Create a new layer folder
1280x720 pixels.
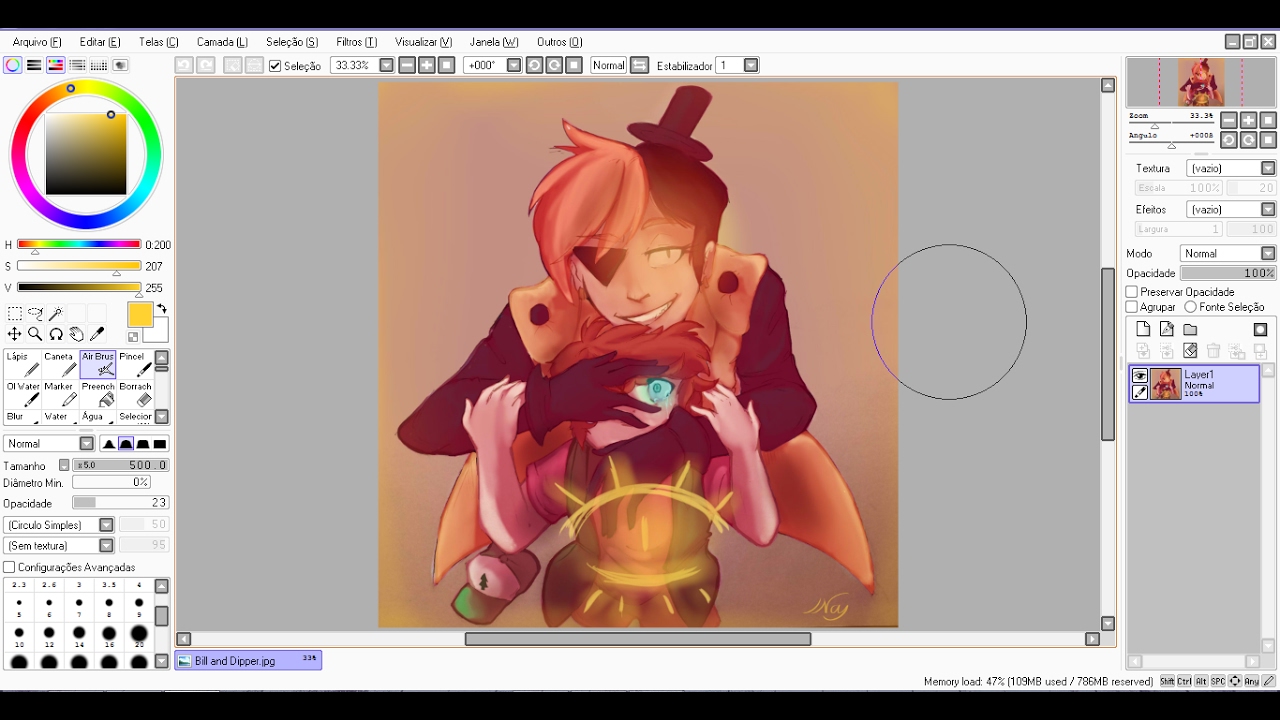click(x=1190, y=329)
